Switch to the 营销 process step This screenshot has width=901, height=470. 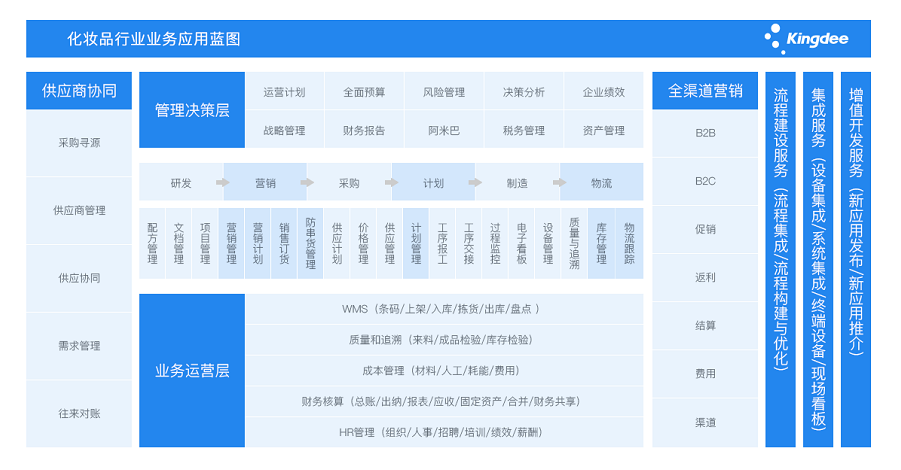[265, 183]
